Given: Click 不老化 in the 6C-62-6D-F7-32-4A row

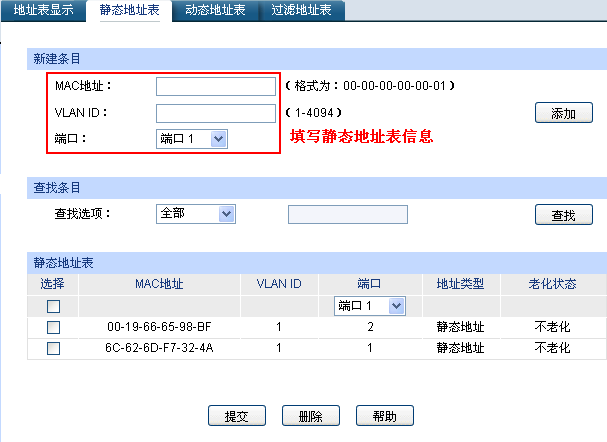Looking at the screenshot, I should [x=553, y=348].
